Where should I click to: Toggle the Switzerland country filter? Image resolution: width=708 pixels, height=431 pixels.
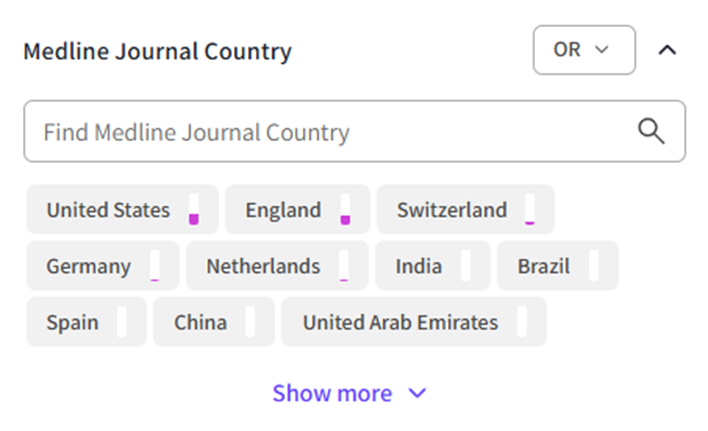[452, 210]
